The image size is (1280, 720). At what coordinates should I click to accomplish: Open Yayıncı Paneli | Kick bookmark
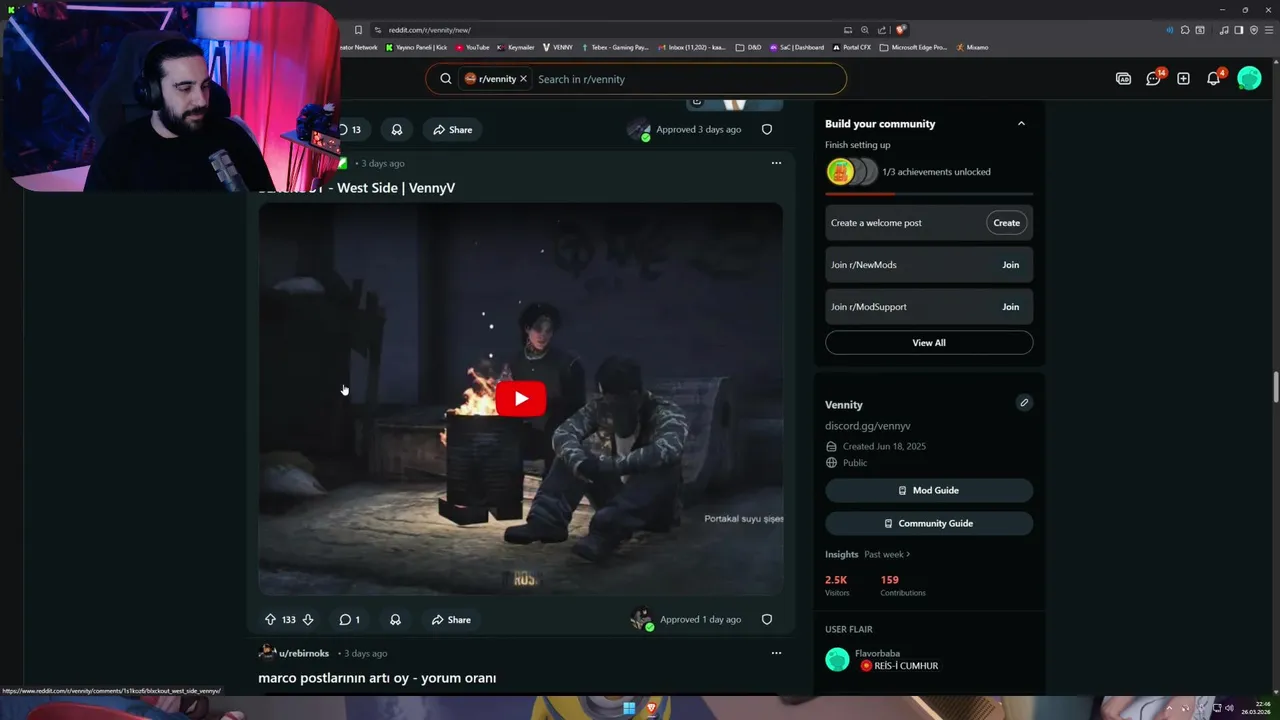click(415, 47)
